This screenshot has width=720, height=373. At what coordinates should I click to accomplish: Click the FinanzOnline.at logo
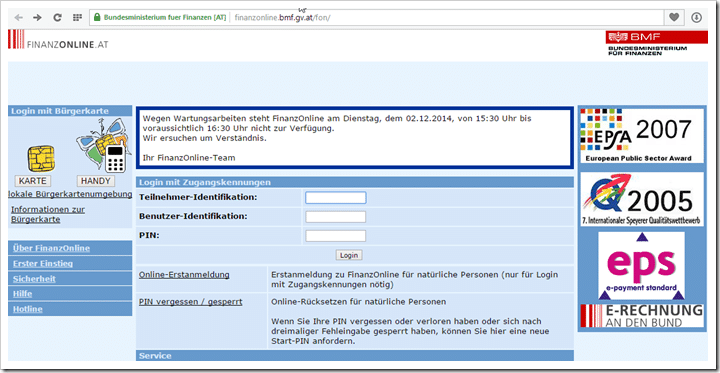(58, 40)
